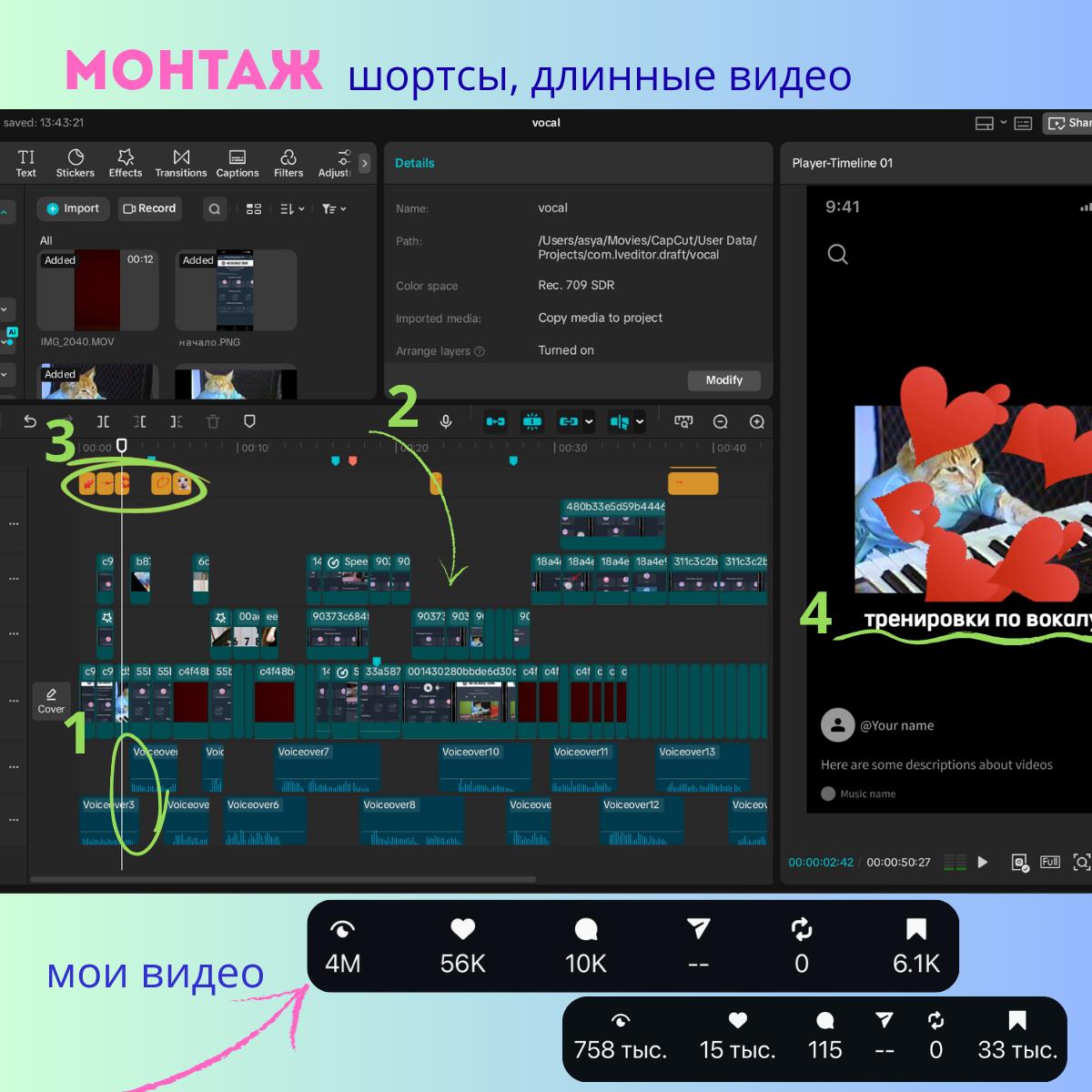Click the playhead handle on the ruler

(x=122, y=446)
